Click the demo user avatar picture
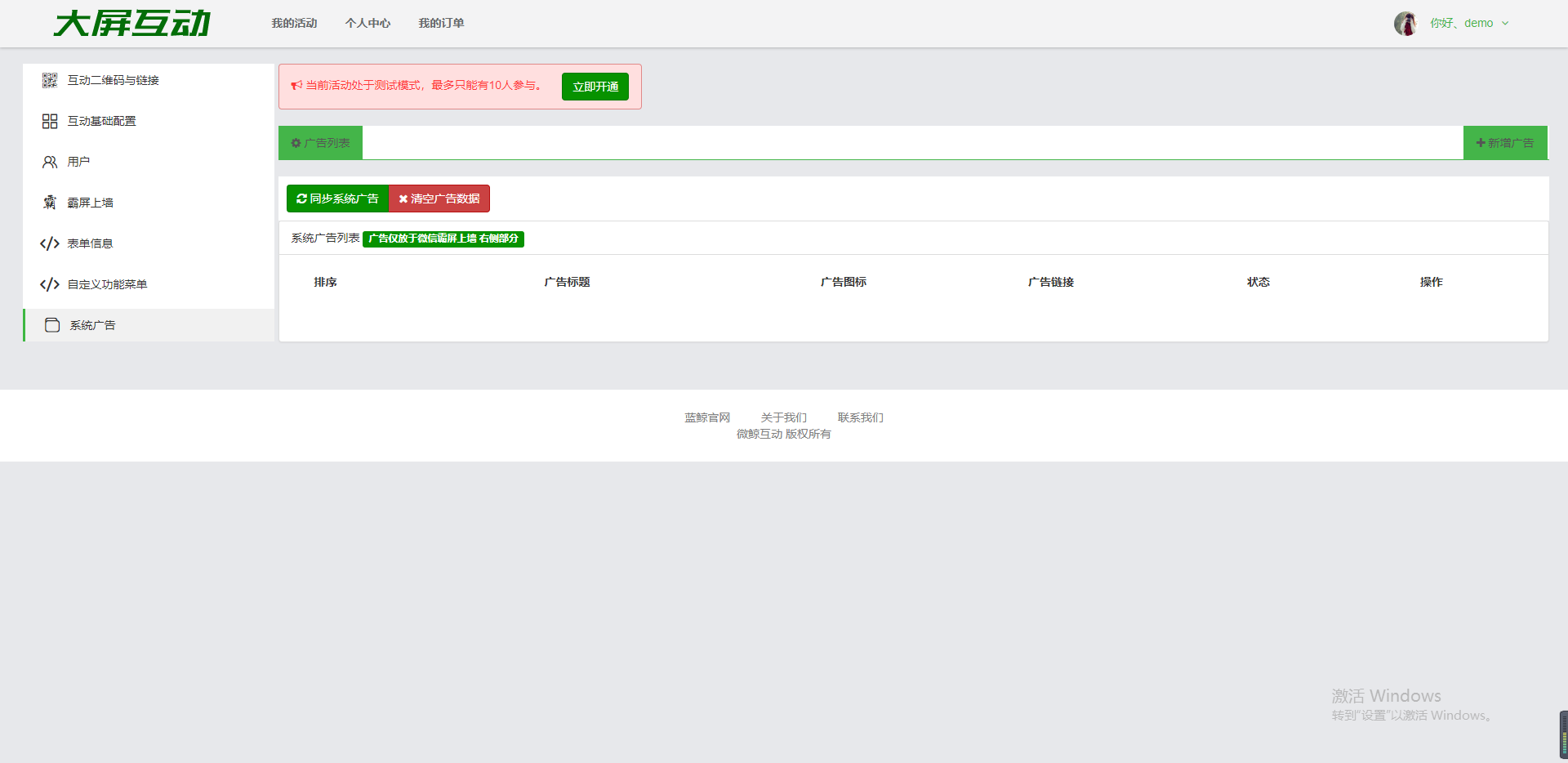Screen dimensions: 1568x763 pos(1405,24)
